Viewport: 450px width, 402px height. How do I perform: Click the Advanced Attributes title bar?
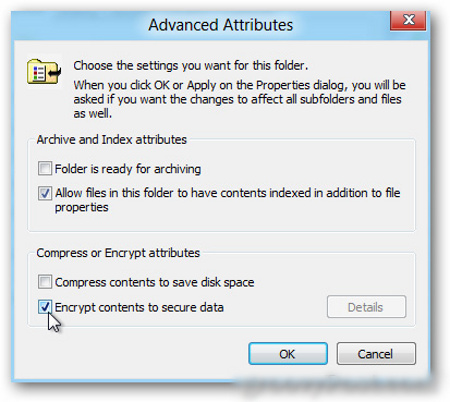(x=200, y=25)
